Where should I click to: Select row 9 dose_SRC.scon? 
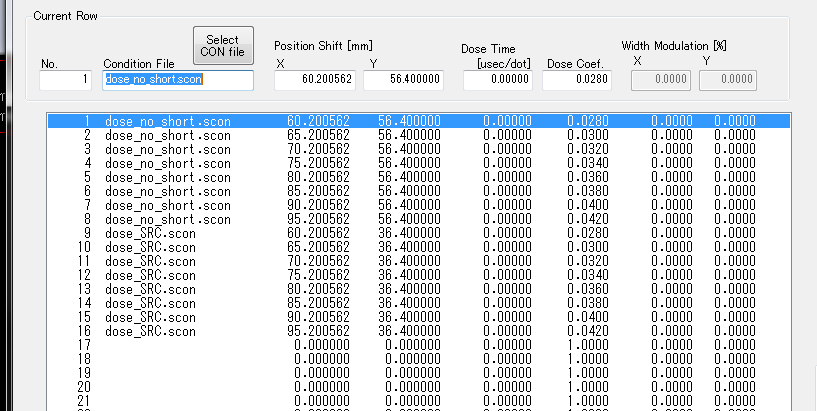419,233
